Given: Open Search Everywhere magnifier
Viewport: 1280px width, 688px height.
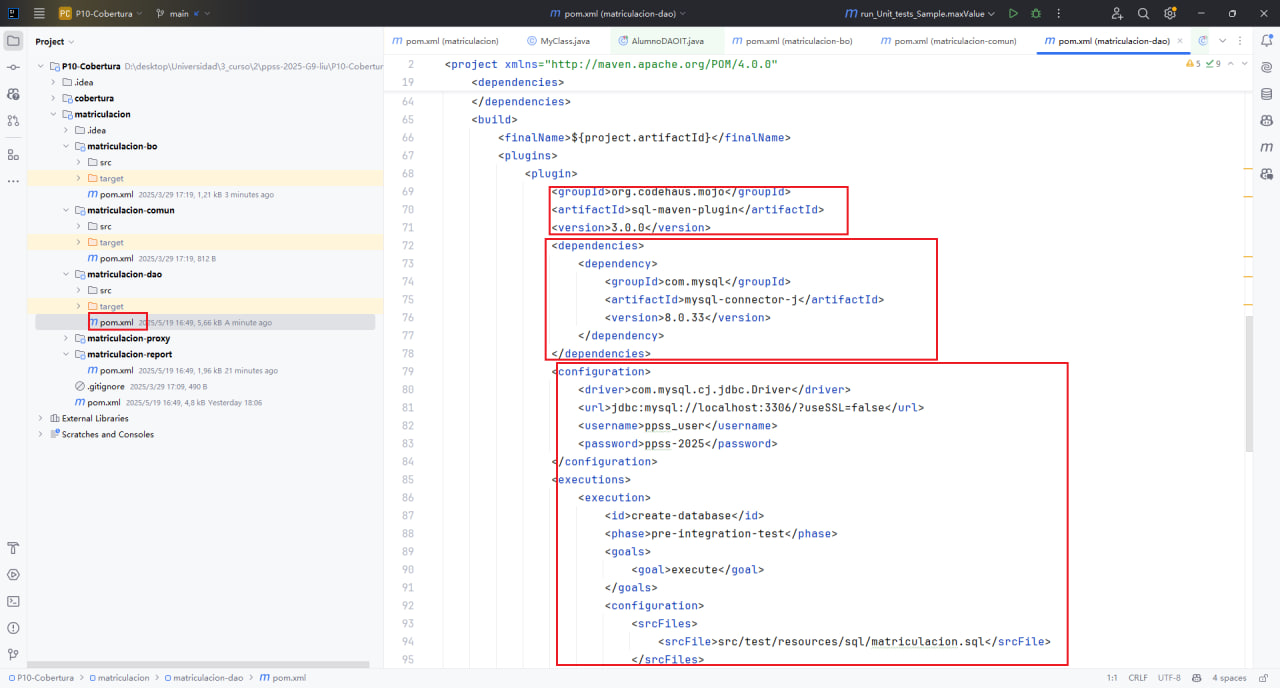Looking at the screenshot, I should pos(1143,14).
